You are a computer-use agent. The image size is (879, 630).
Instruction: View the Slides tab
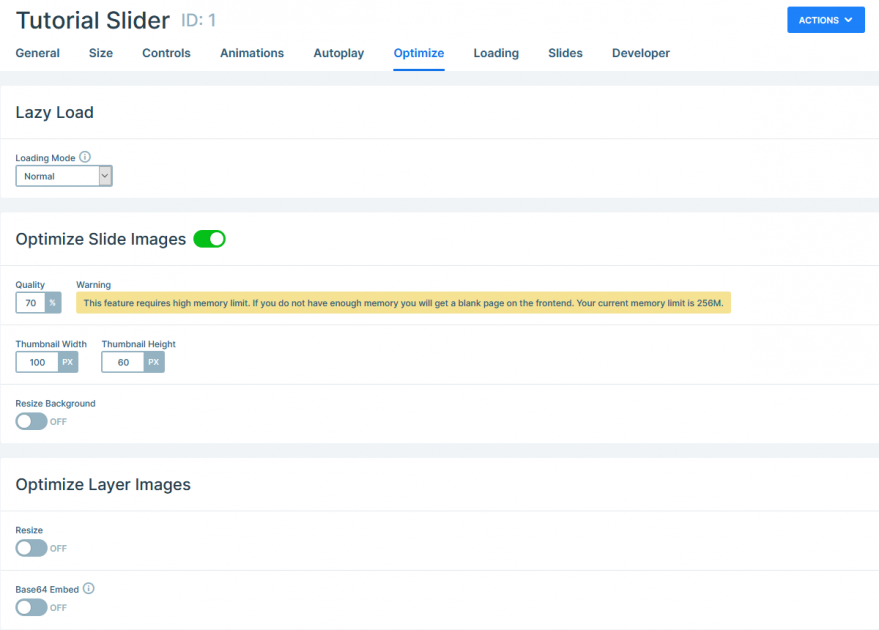(x=565, y=53)
